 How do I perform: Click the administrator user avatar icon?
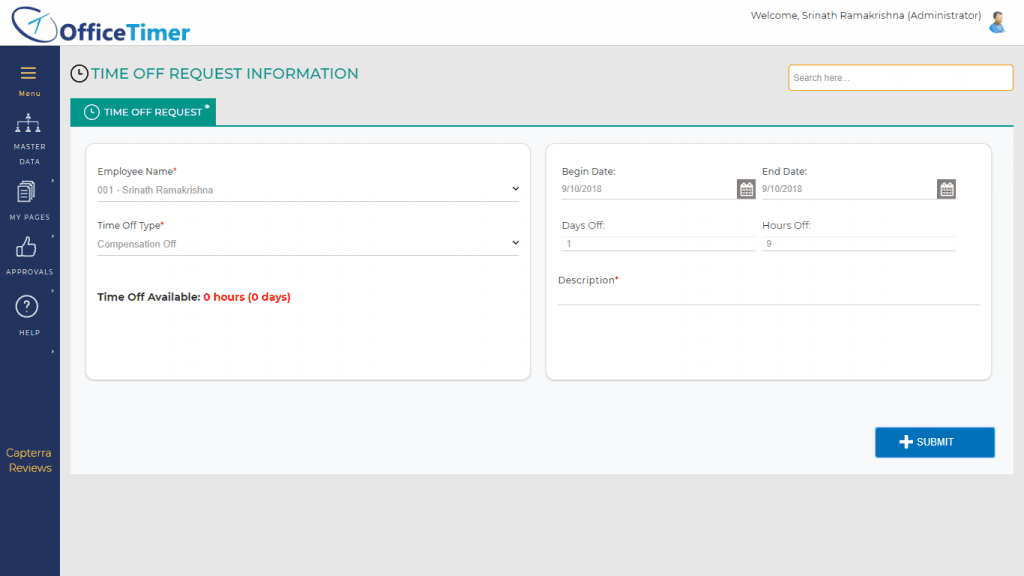tap(997, 22)
